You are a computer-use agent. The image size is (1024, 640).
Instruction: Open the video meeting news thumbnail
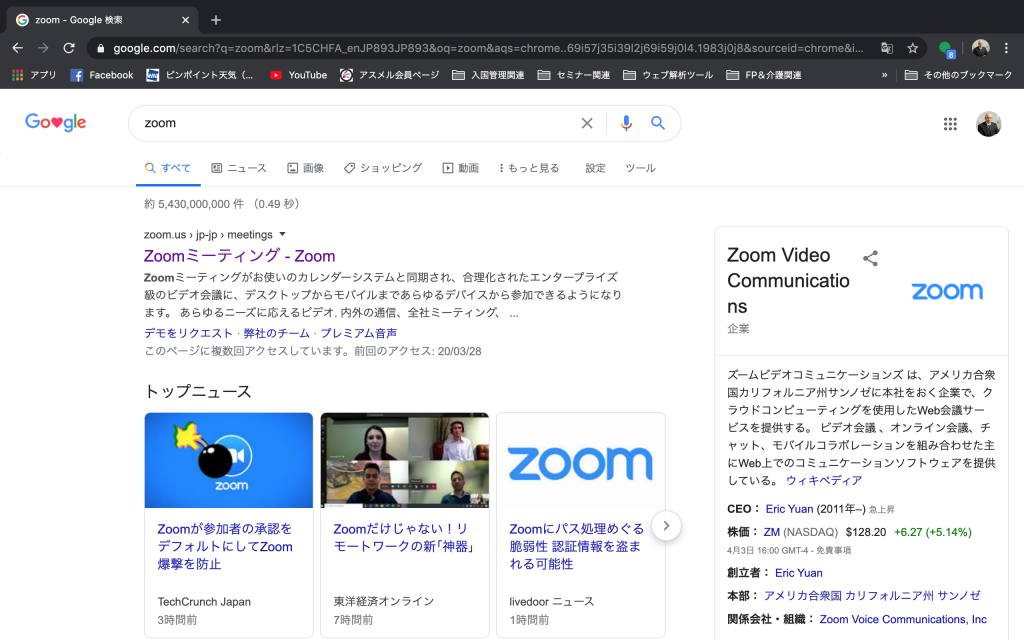(405, 460)
